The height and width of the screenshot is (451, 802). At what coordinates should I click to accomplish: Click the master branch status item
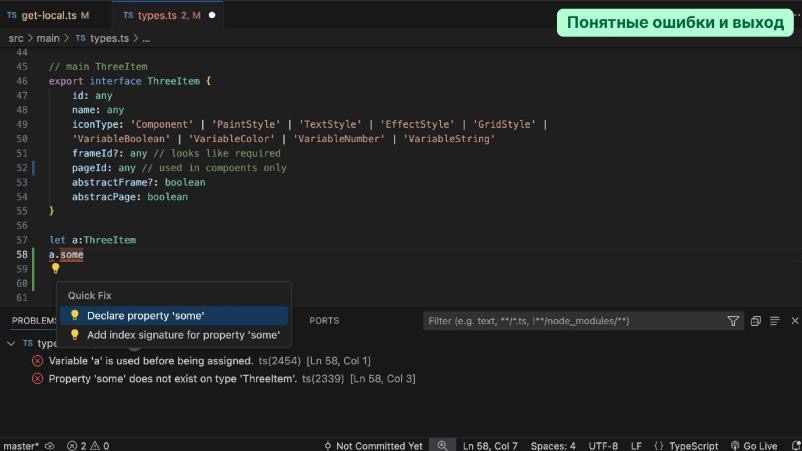(20, 446)
